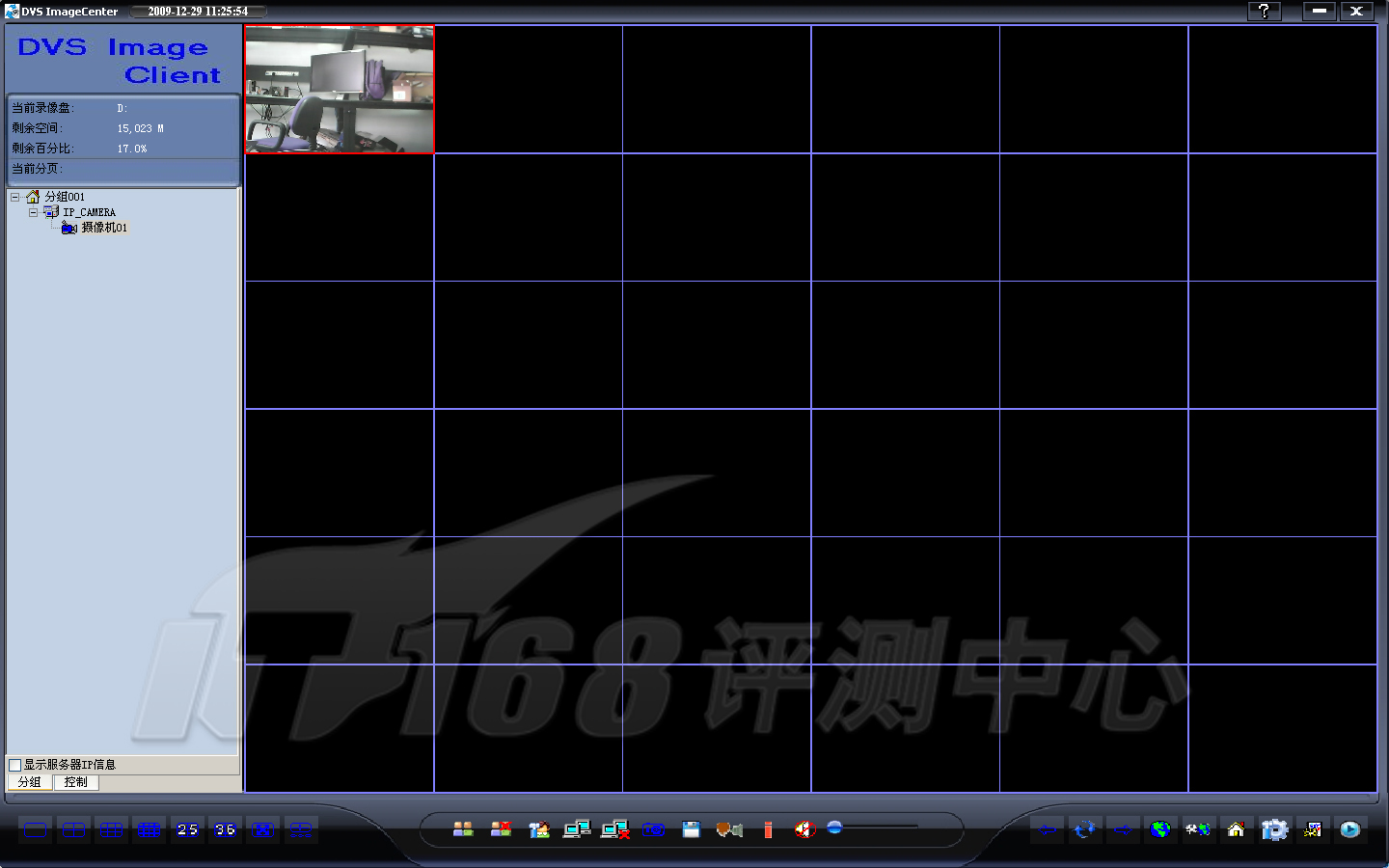
Task: Collapse the IP_CAMERA tree node
Action: click(x=33, y=212)
